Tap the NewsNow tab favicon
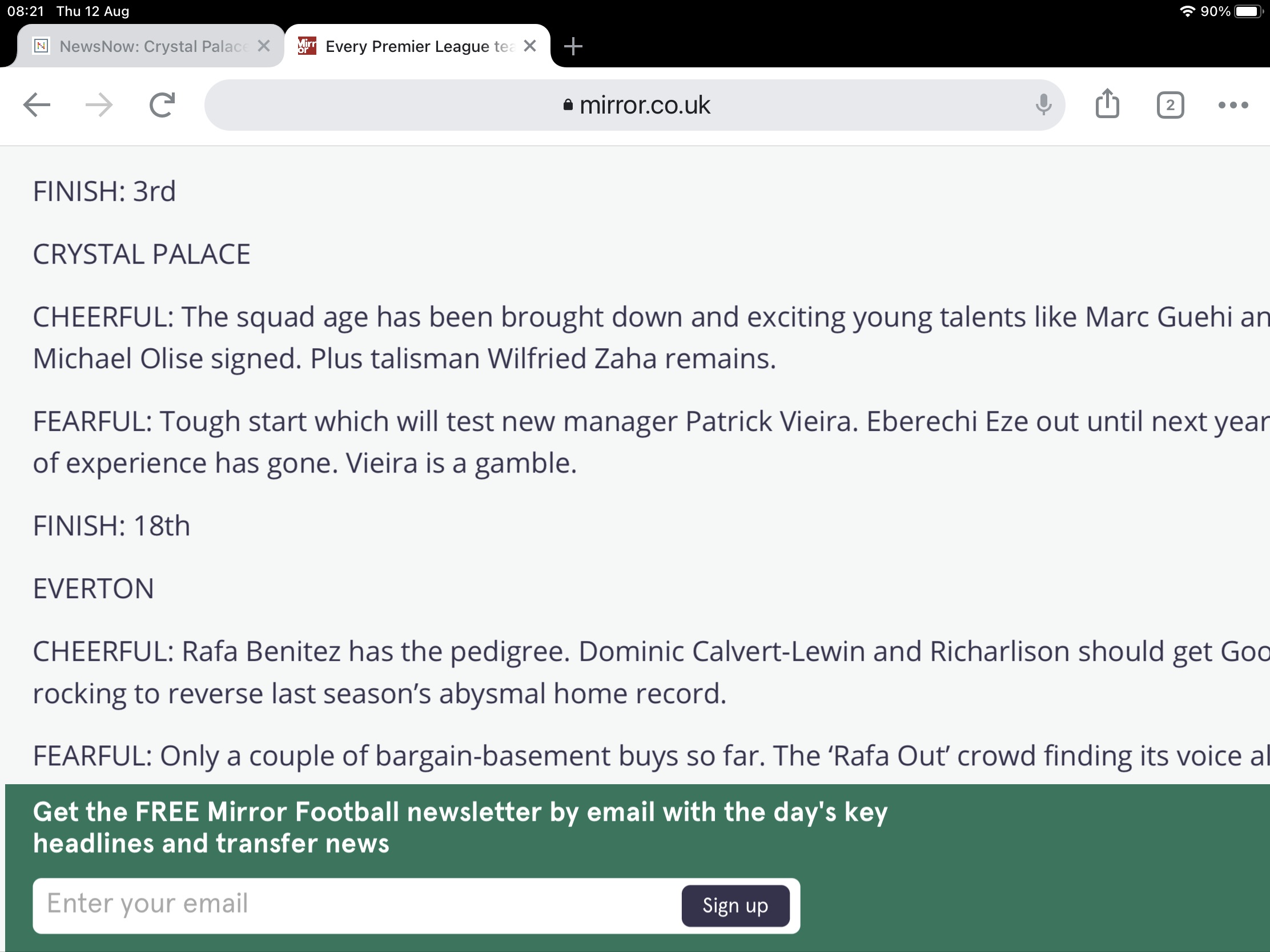Image resolution: width=1270 pixels, height=952 pixels. coord(41,46)
